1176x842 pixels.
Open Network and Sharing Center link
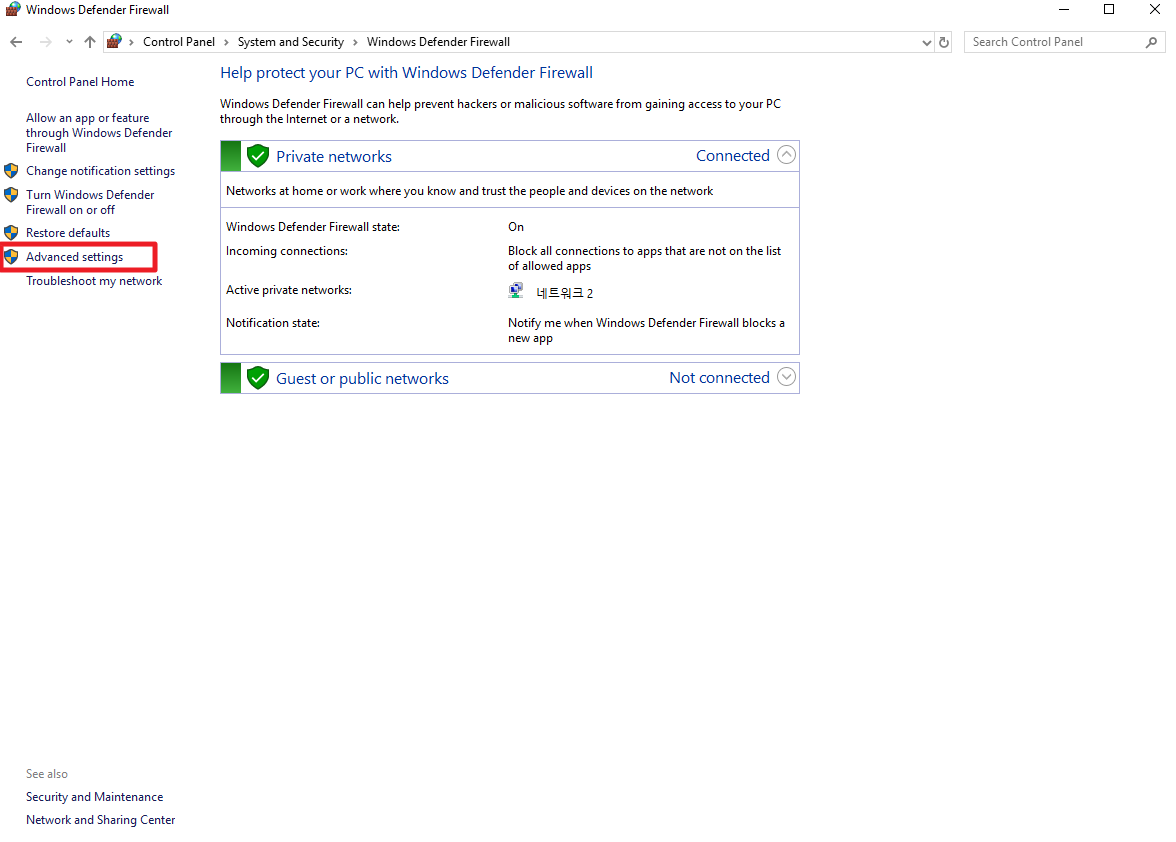[100, 820]
